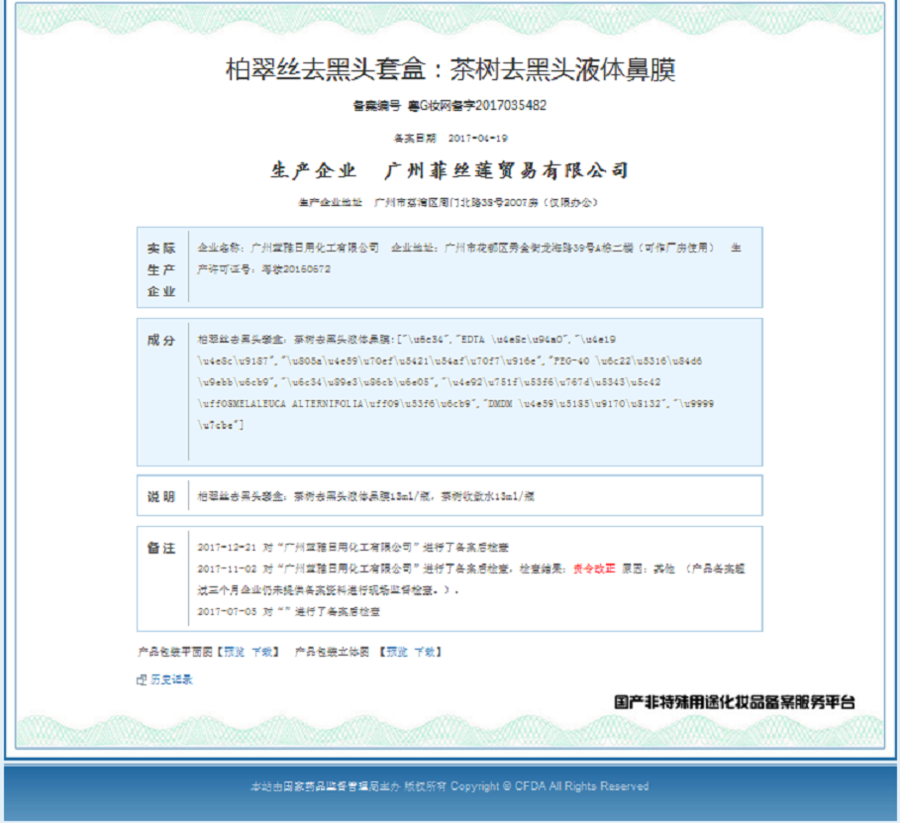Download the 产品包装立体图 image
This screenshot has width=900, height=823.
click(425, 652)
